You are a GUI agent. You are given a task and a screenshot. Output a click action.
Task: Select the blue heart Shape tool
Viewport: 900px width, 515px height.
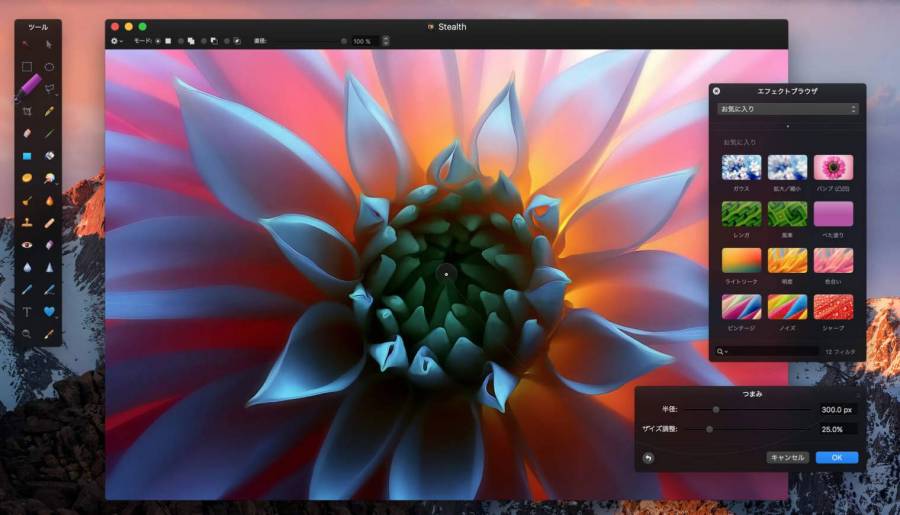pyautogui.click(x=49, y=312)
